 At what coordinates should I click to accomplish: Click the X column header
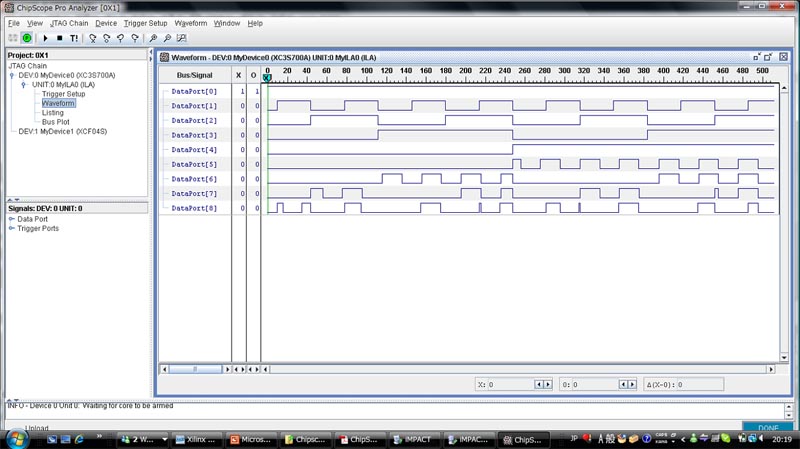point(238,75)
